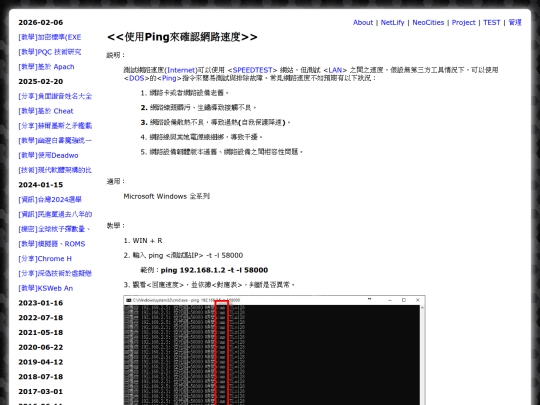Open the ROMS sidebar article
Viewport: 540px width, 405px height.
(x=52, y=244)
